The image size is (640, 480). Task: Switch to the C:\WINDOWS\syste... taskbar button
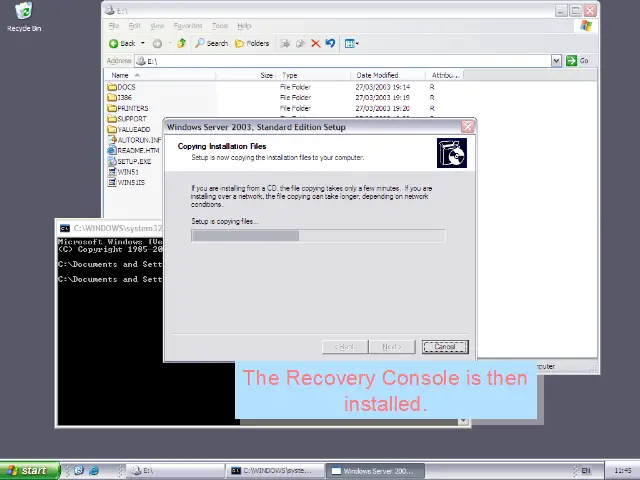276,471
